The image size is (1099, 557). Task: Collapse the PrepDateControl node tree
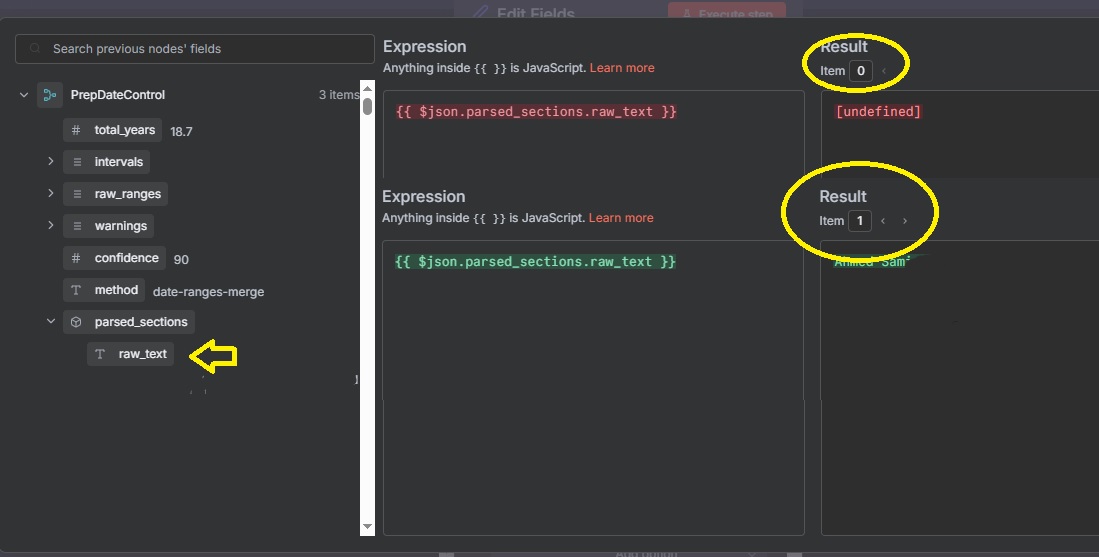(24, 95)
